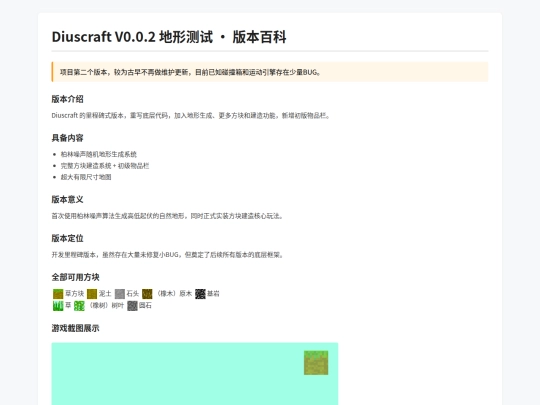Click the 基岩 bedrock block icon

[200, 294]
